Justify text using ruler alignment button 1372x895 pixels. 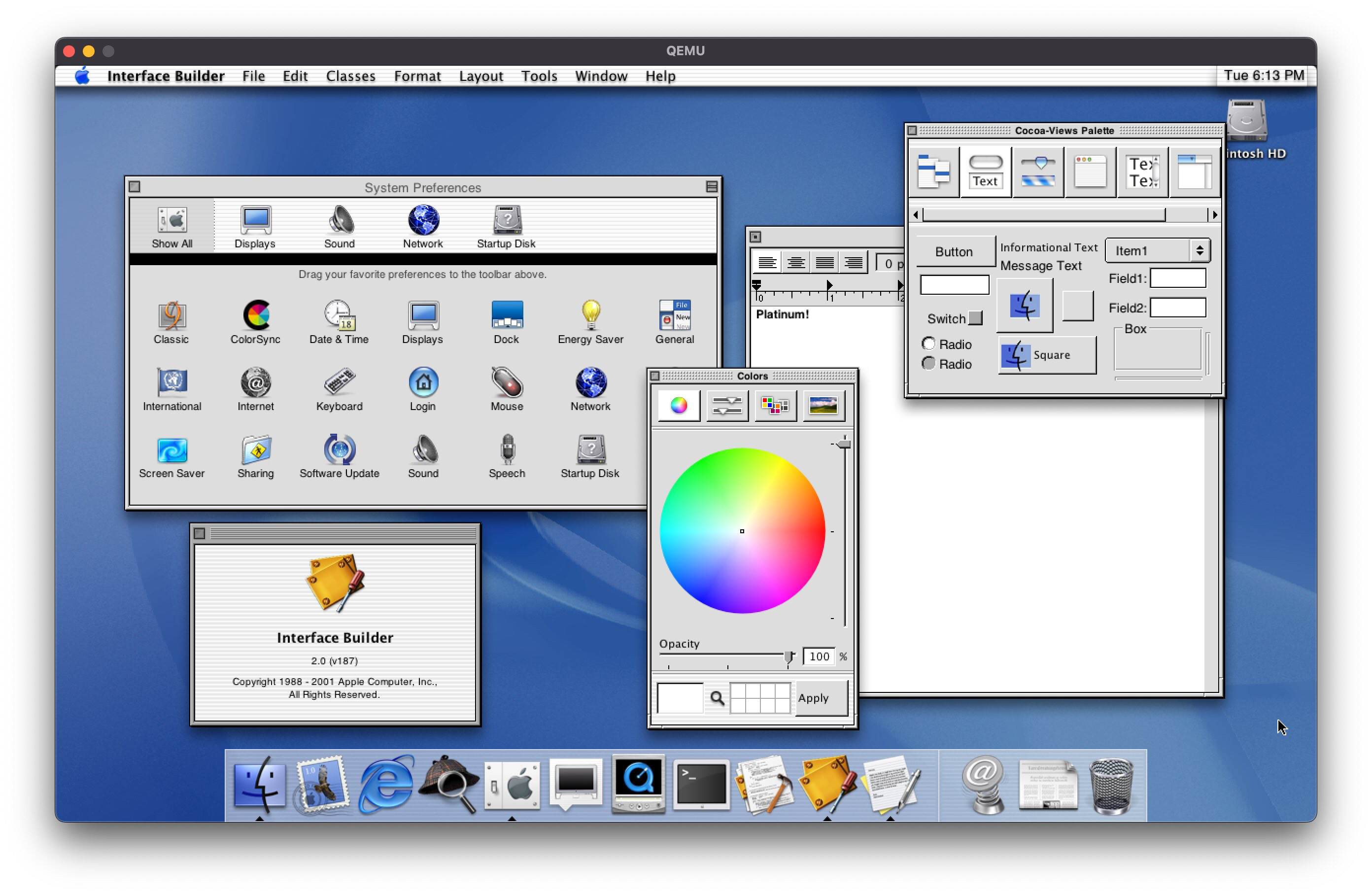pos(824,263)
